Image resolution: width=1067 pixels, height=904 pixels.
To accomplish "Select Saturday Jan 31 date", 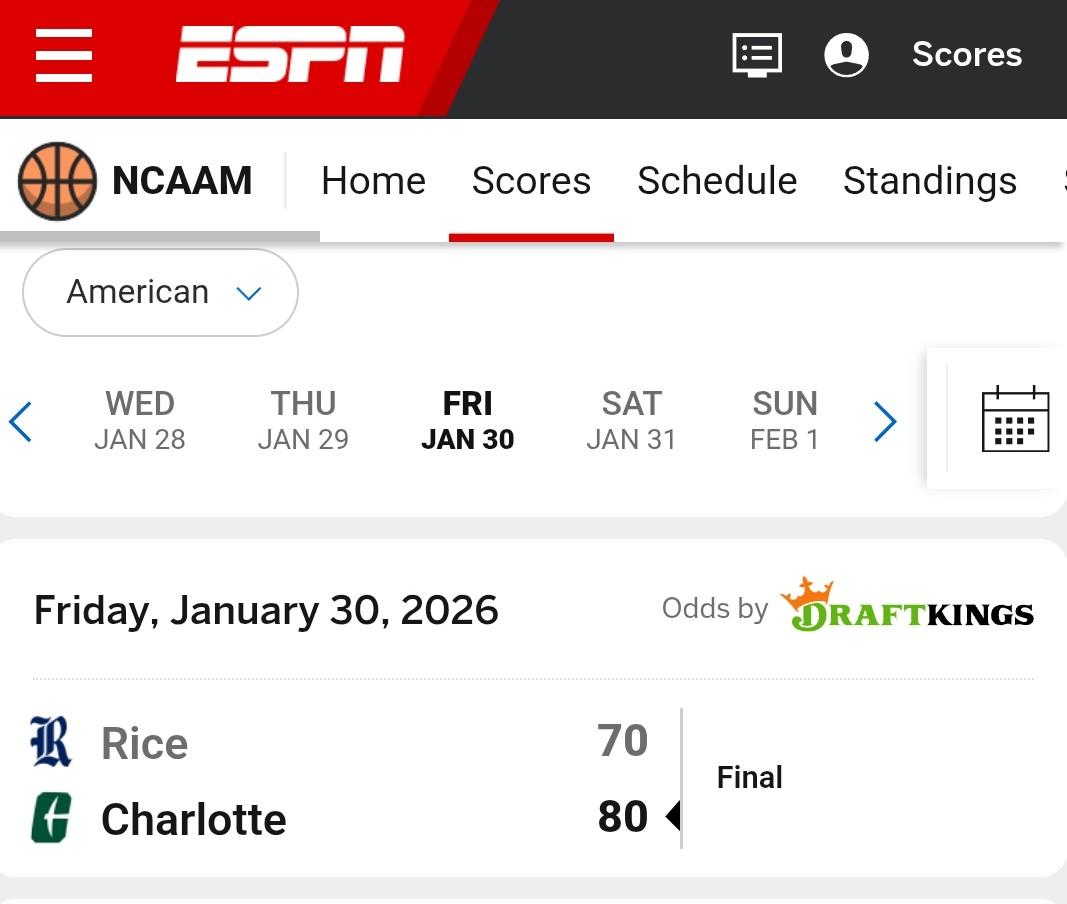I will 631,421.
